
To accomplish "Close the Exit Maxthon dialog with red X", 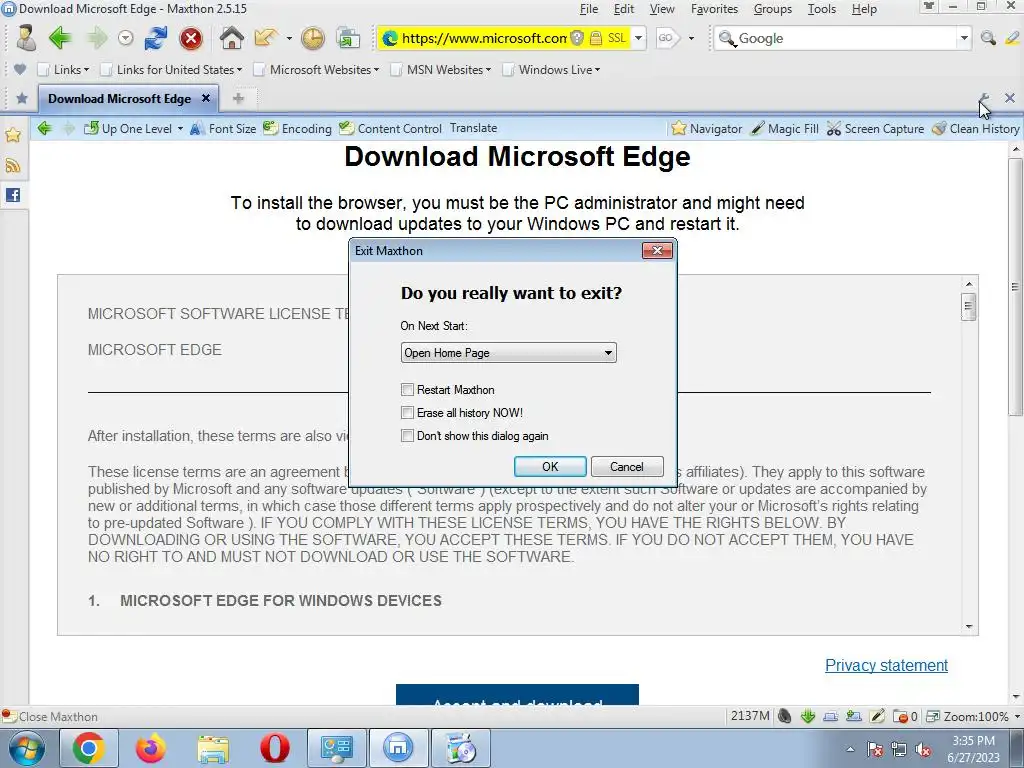I will pyautogui.click(x=657, y=250).
